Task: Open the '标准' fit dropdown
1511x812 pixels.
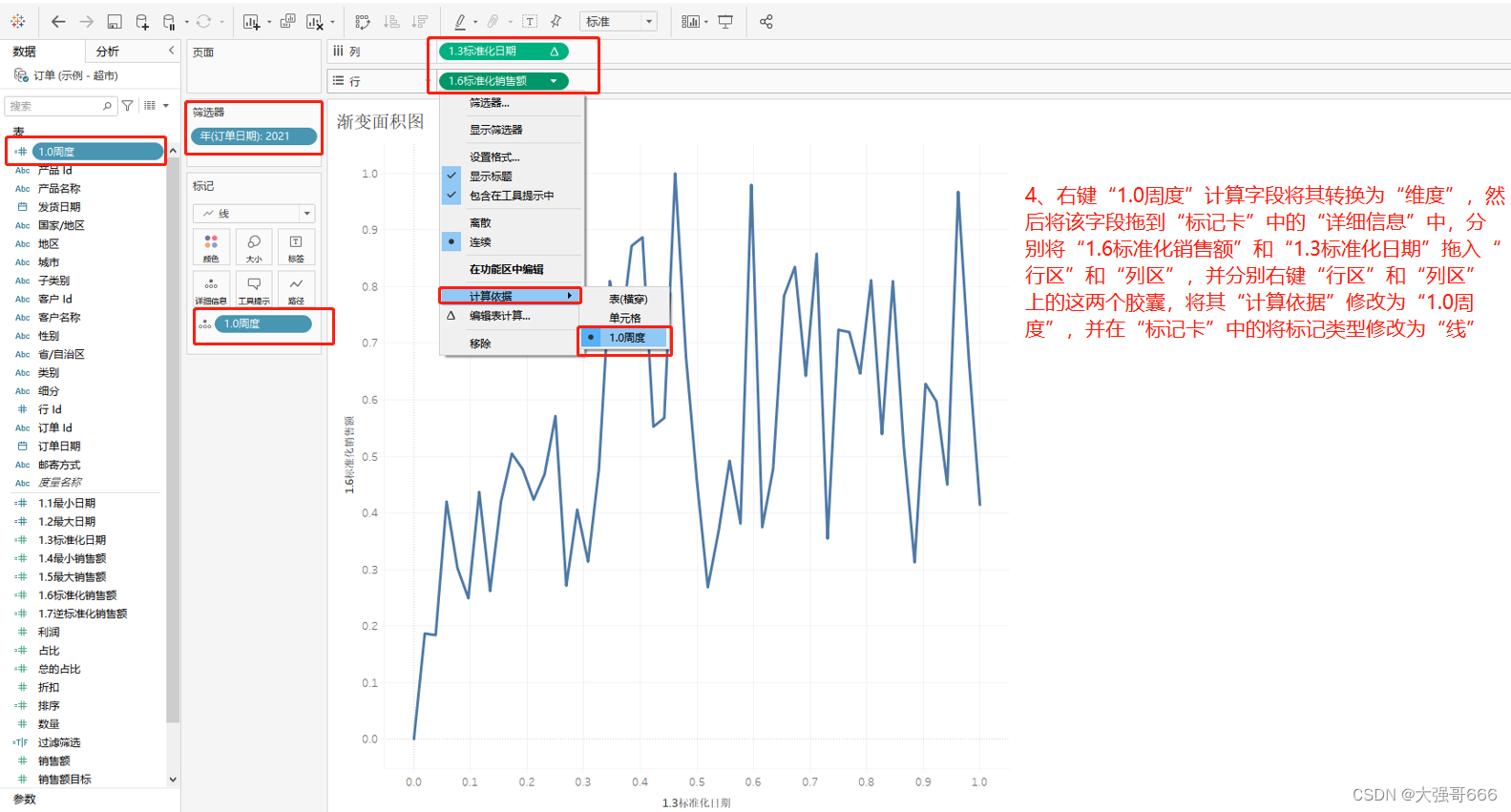Action: coord(619,21)
